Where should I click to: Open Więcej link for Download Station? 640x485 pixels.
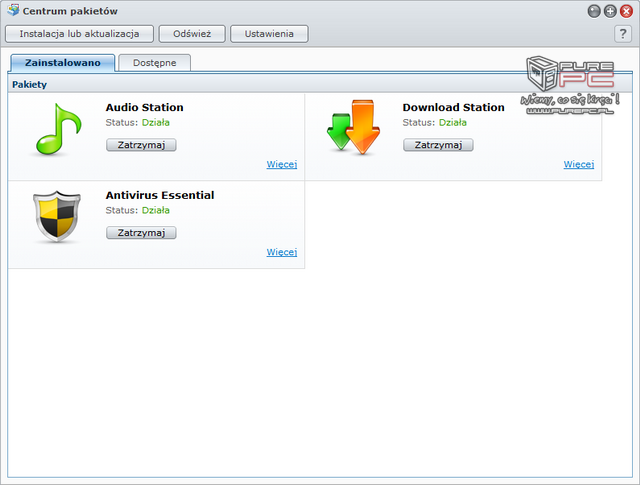point(579,164)
